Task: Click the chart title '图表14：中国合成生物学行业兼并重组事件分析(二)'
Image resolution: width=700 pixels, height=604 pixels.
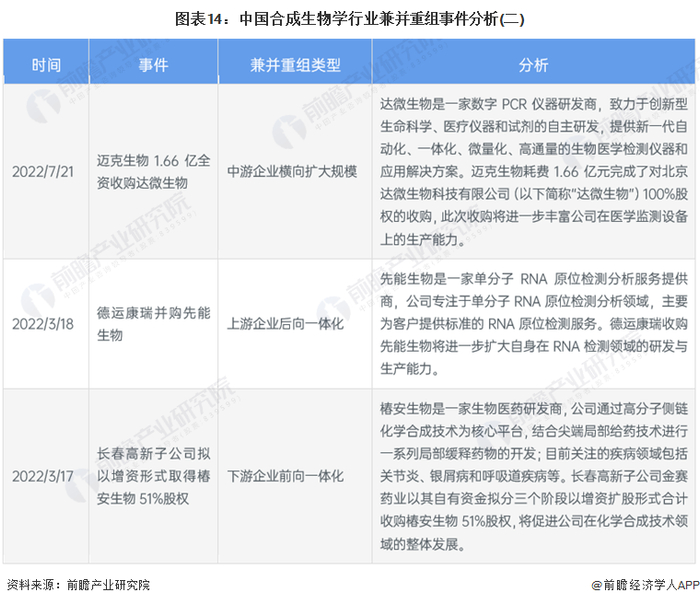Action: [349, 19]
